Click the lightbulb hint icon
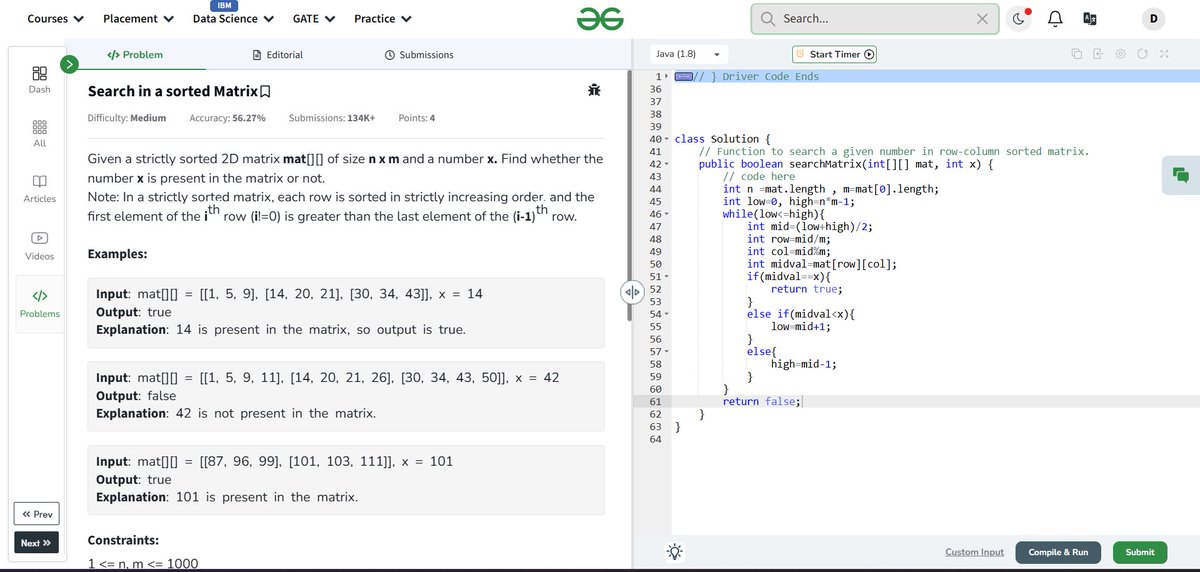This screenshot has width=1200, height=572. (675, 552)
